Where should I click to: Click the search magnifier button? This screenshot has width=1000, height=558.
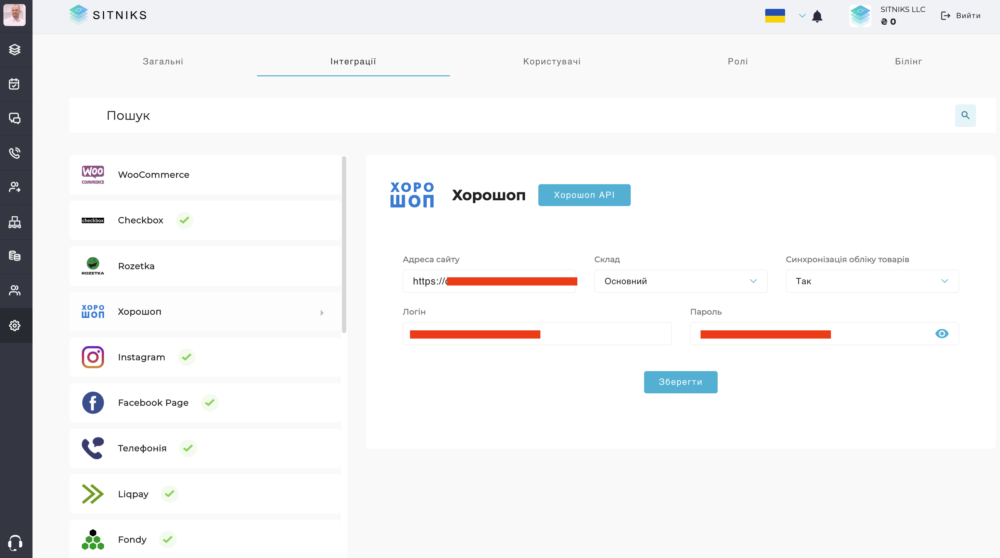click(x=965, y=115)
